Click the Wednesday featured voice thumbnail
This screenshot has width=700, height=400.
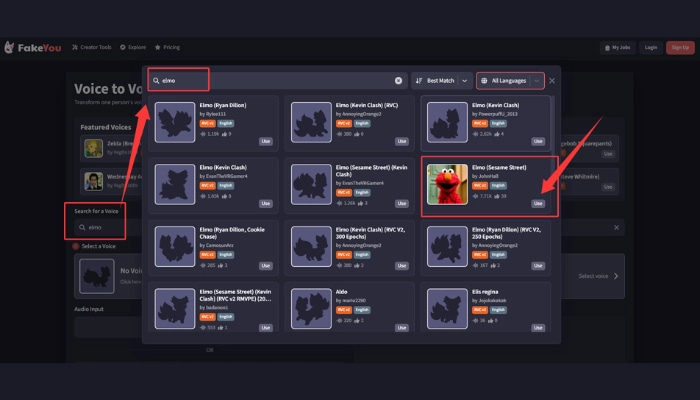point(94,181)
